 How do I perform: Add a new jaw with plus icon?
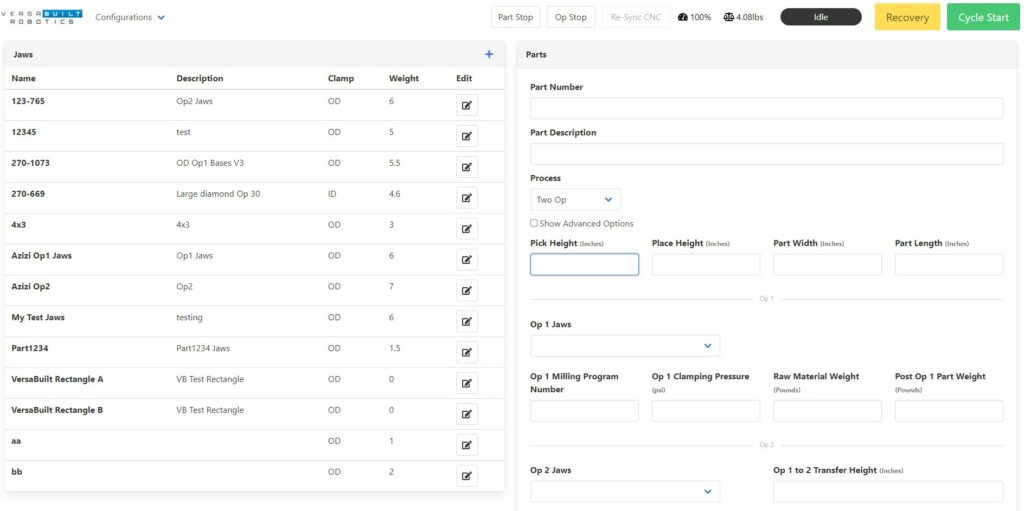pyautogui.click(x=489, y=55)
